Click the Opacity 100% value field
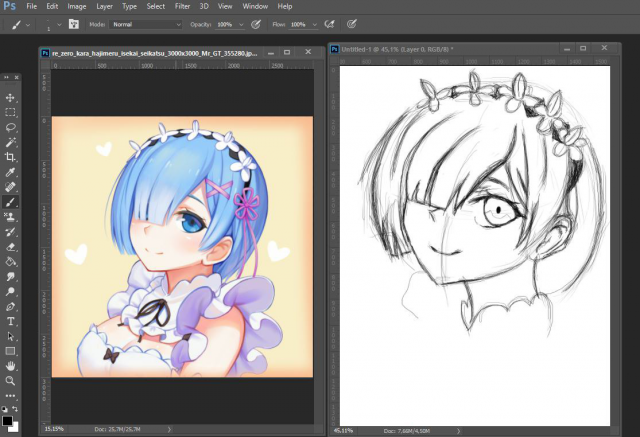This screenshot has width=640, height=437. click(x=225, y=24)
